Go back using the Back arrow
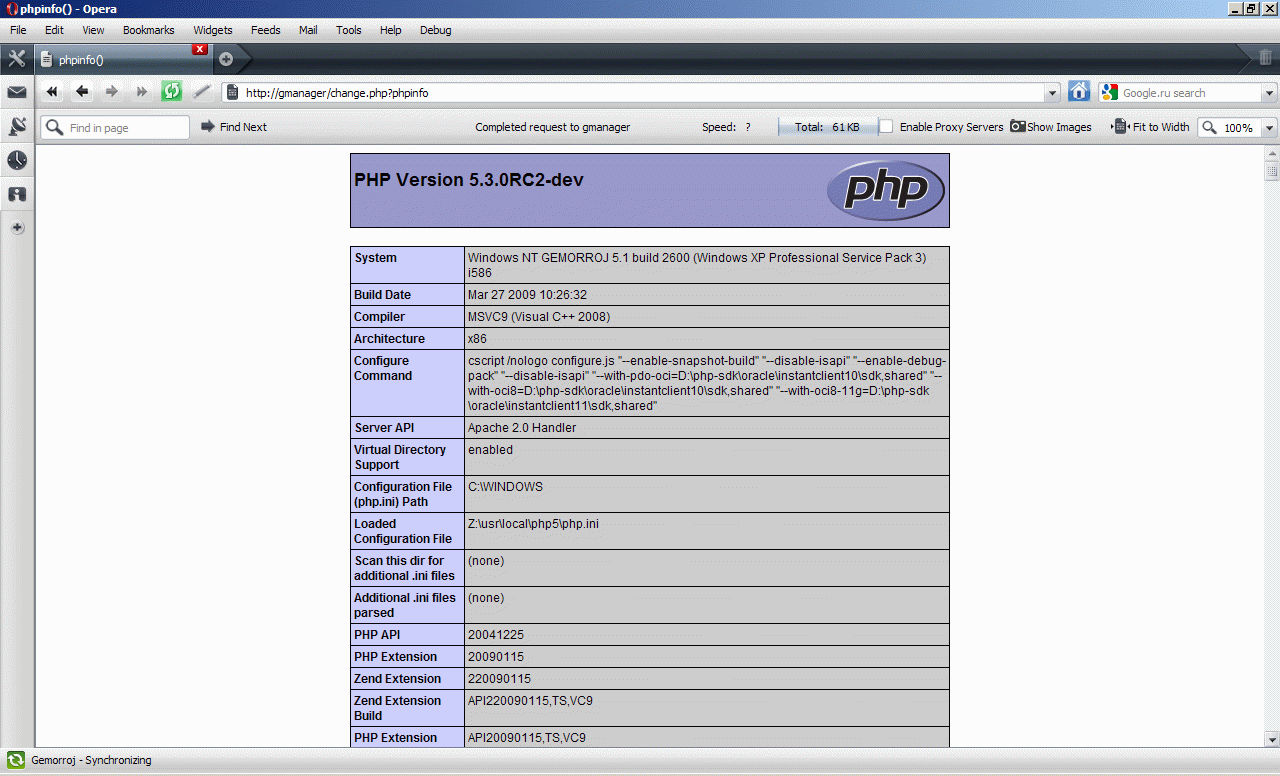 point(82,92)
